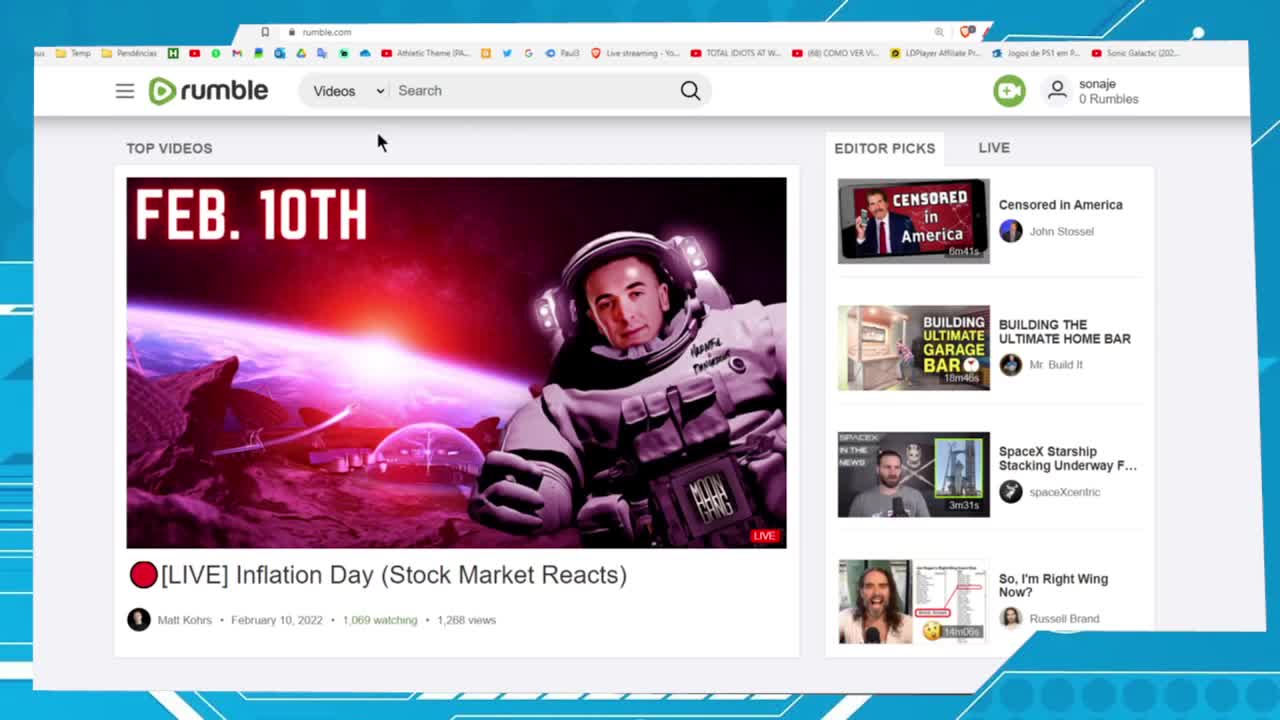Open the blue OneDrive cloud bookmark
This screenshot has height=720, width=1280.
click(x=365, y=53)
